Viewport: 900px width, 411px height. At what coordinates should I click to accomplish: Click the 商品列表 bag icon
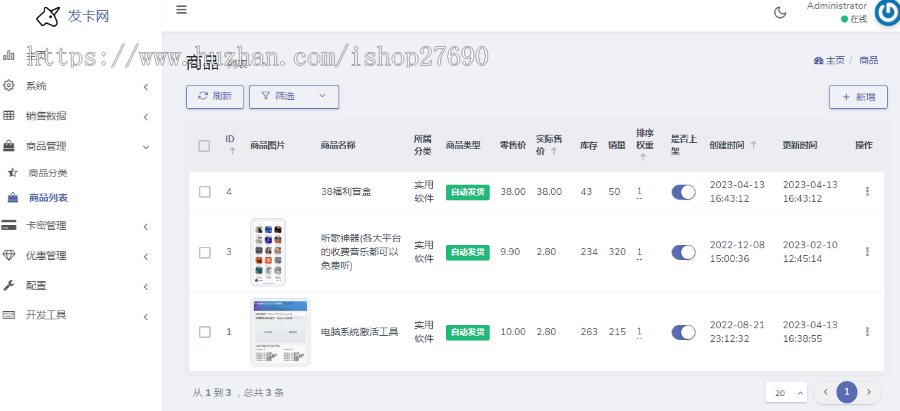coord(13,198)
